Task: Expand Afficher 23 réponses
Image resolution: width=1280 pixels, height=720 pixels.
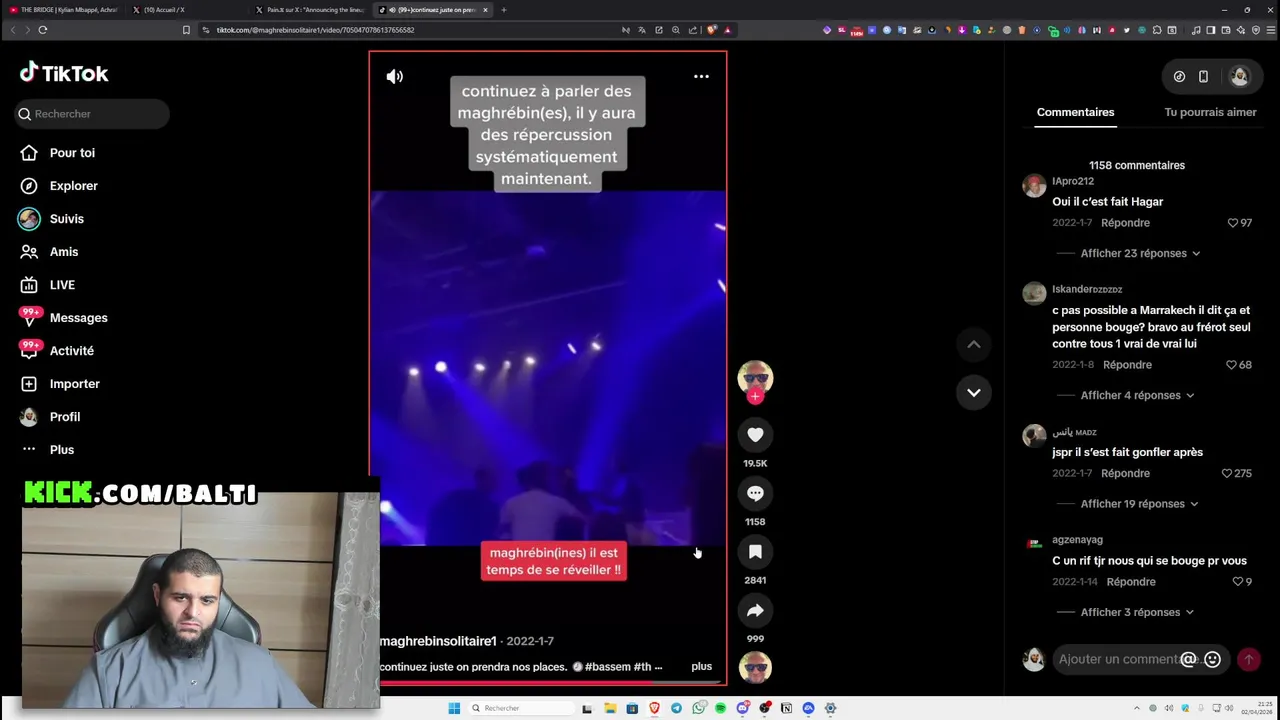Action: pyautogui.click(x=1140, y=253)
